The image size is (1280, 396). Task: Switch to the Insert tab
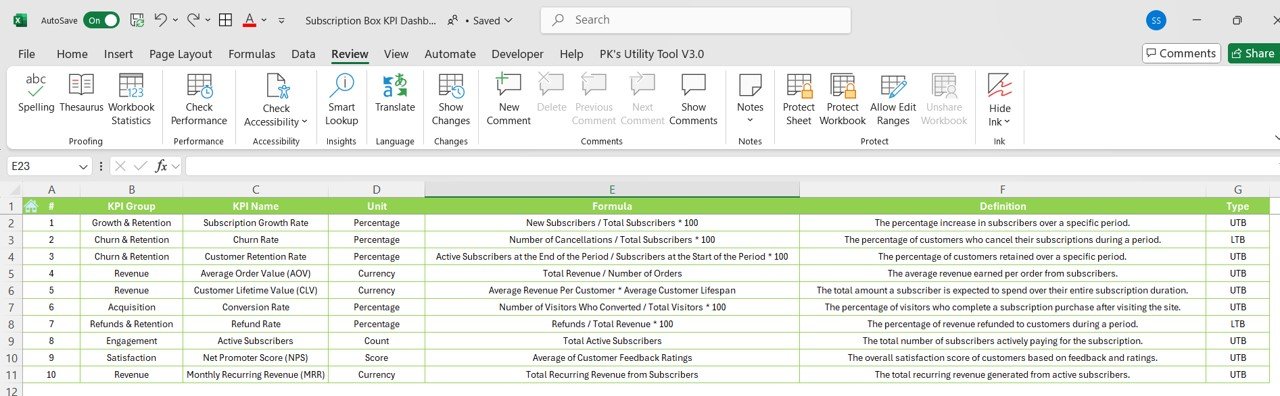coord(119,54)
